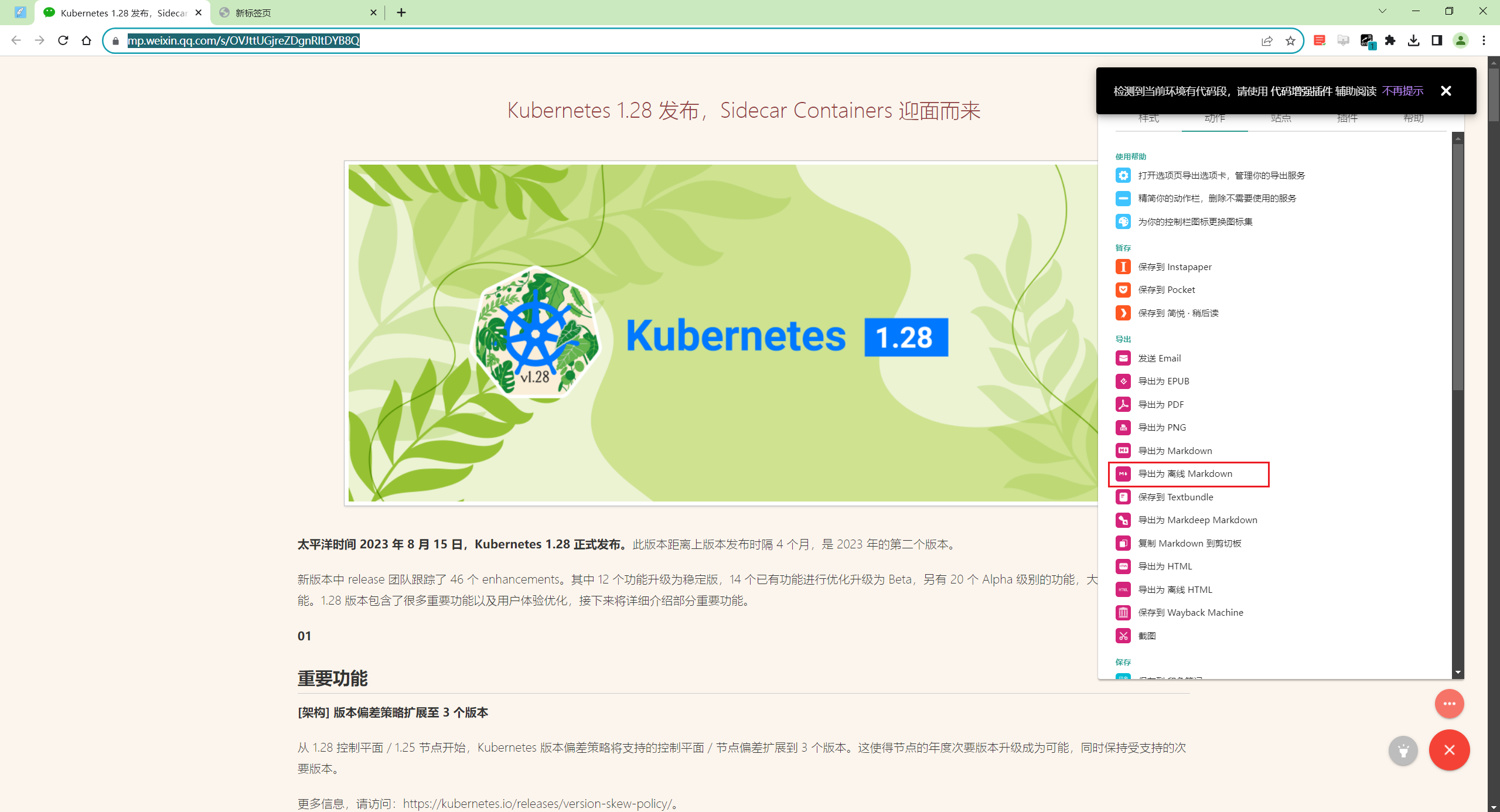1500x812 pixels.
Task: Click the Wayback Machine icon
Action: pos(1123,612)
